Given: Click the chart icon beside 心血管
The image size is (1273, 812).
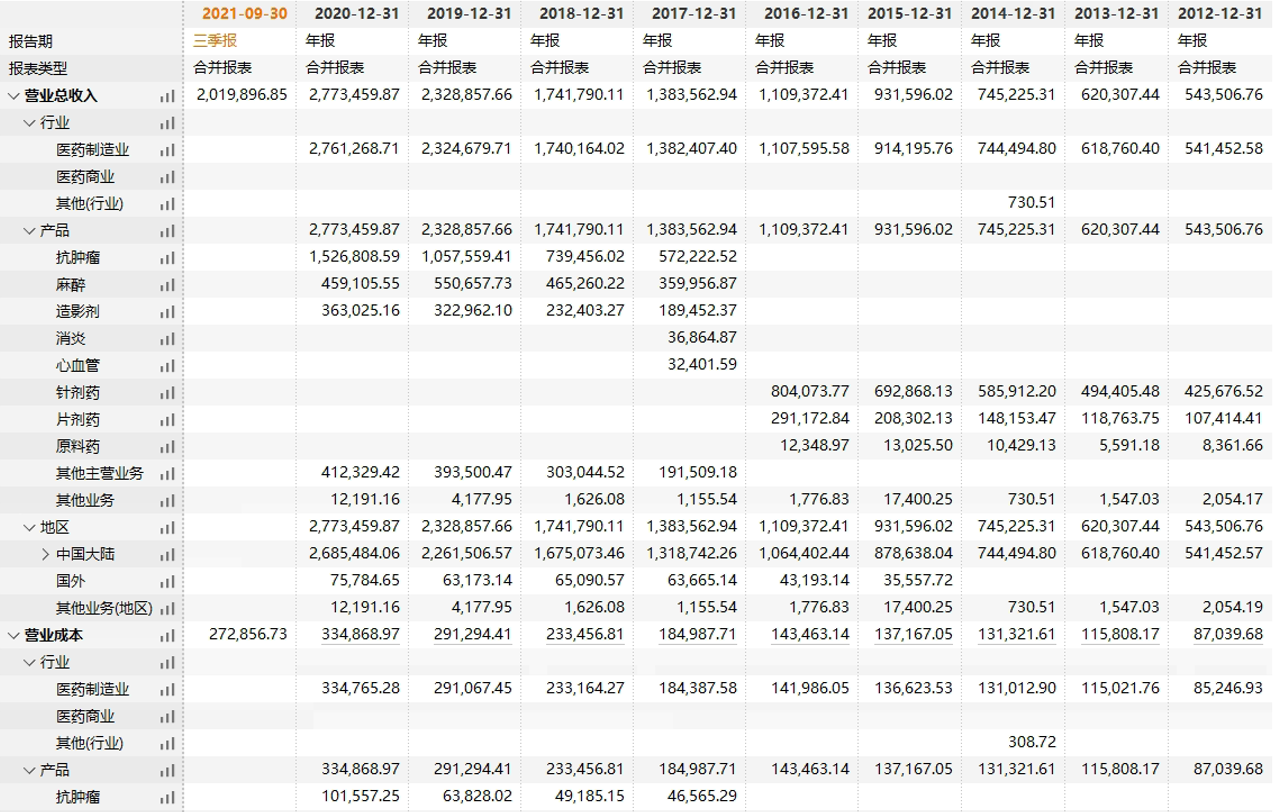Looking at the screenshot, I should pos(167,366).
